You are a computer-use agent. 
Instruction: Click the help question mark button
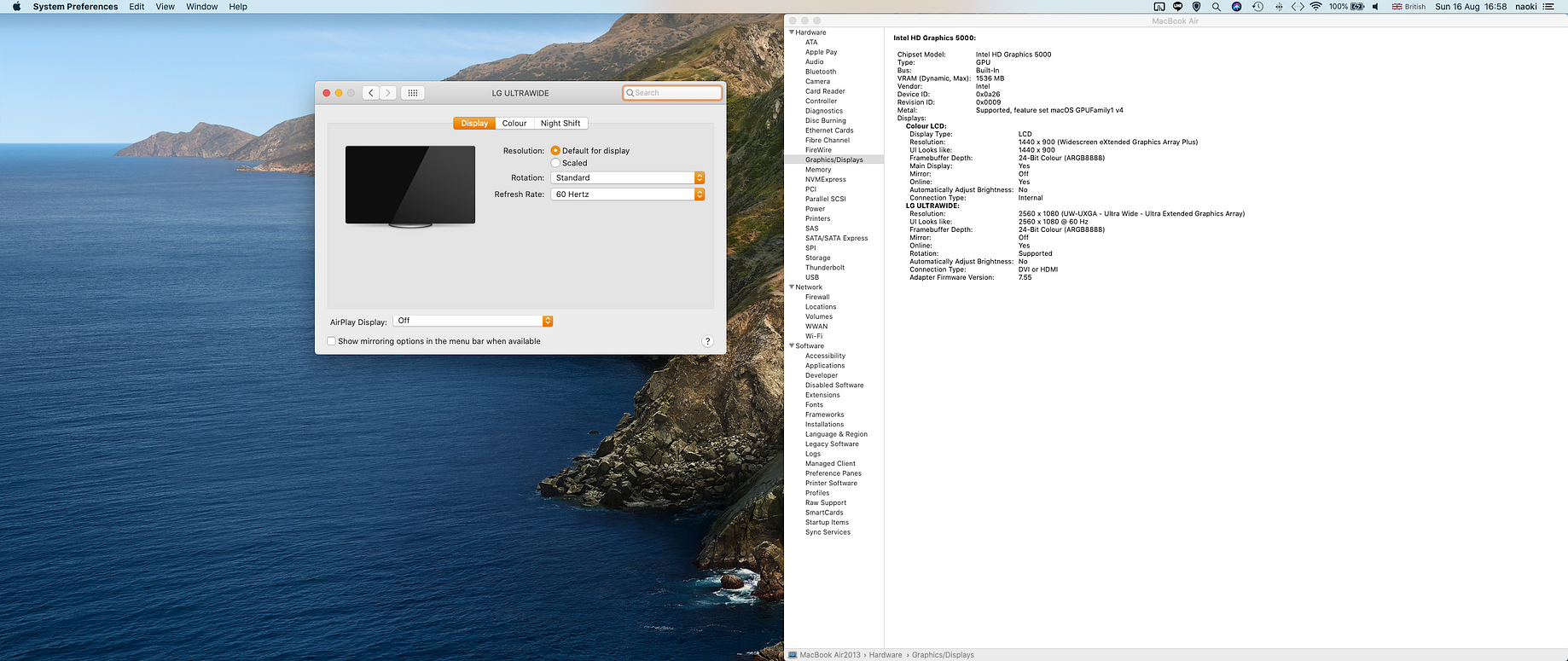click(707, 341)
